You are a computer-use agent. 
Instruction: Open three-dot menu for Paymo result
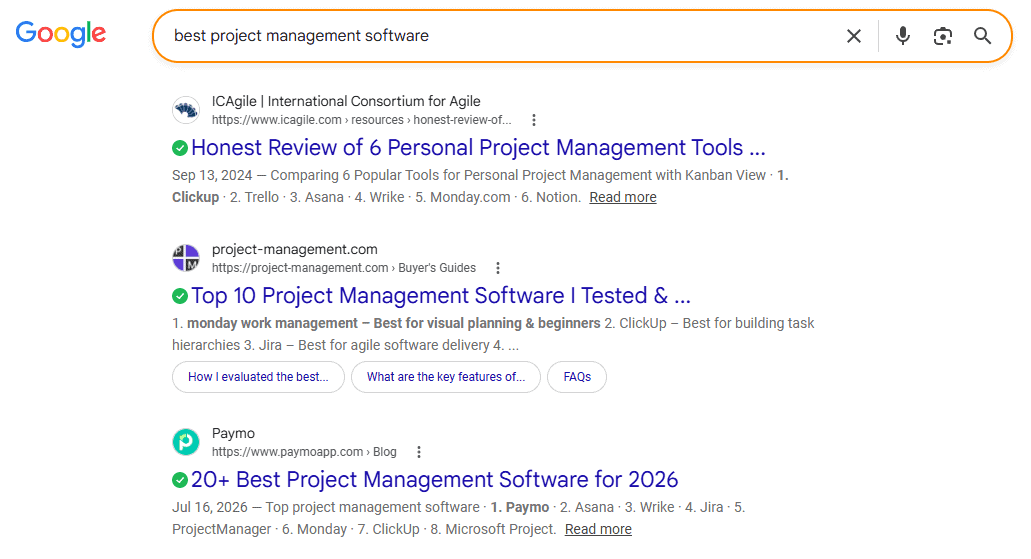pos(419,452)
